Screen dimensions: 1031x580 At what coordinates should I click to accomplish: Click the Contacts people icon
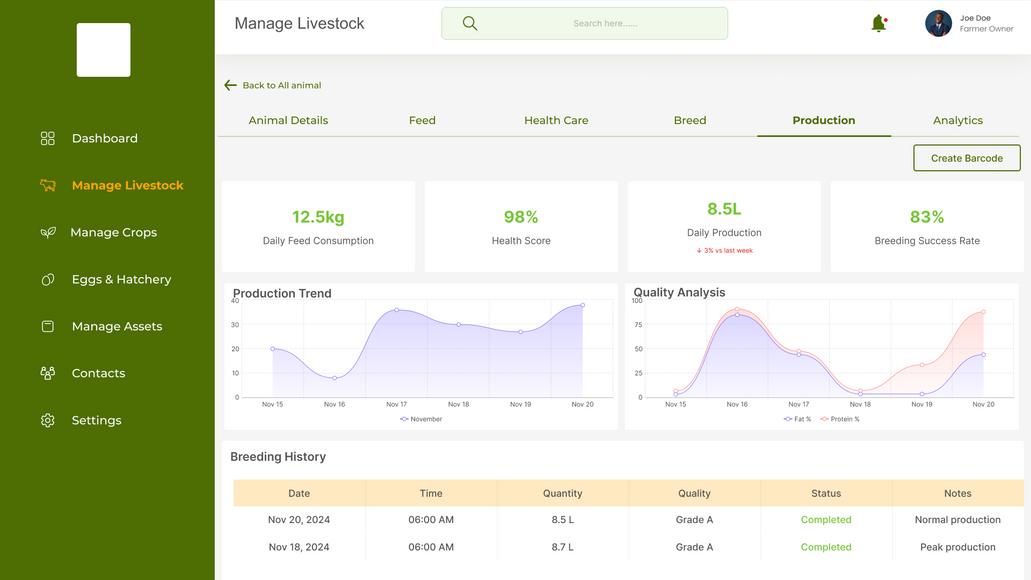click(47, 373)
